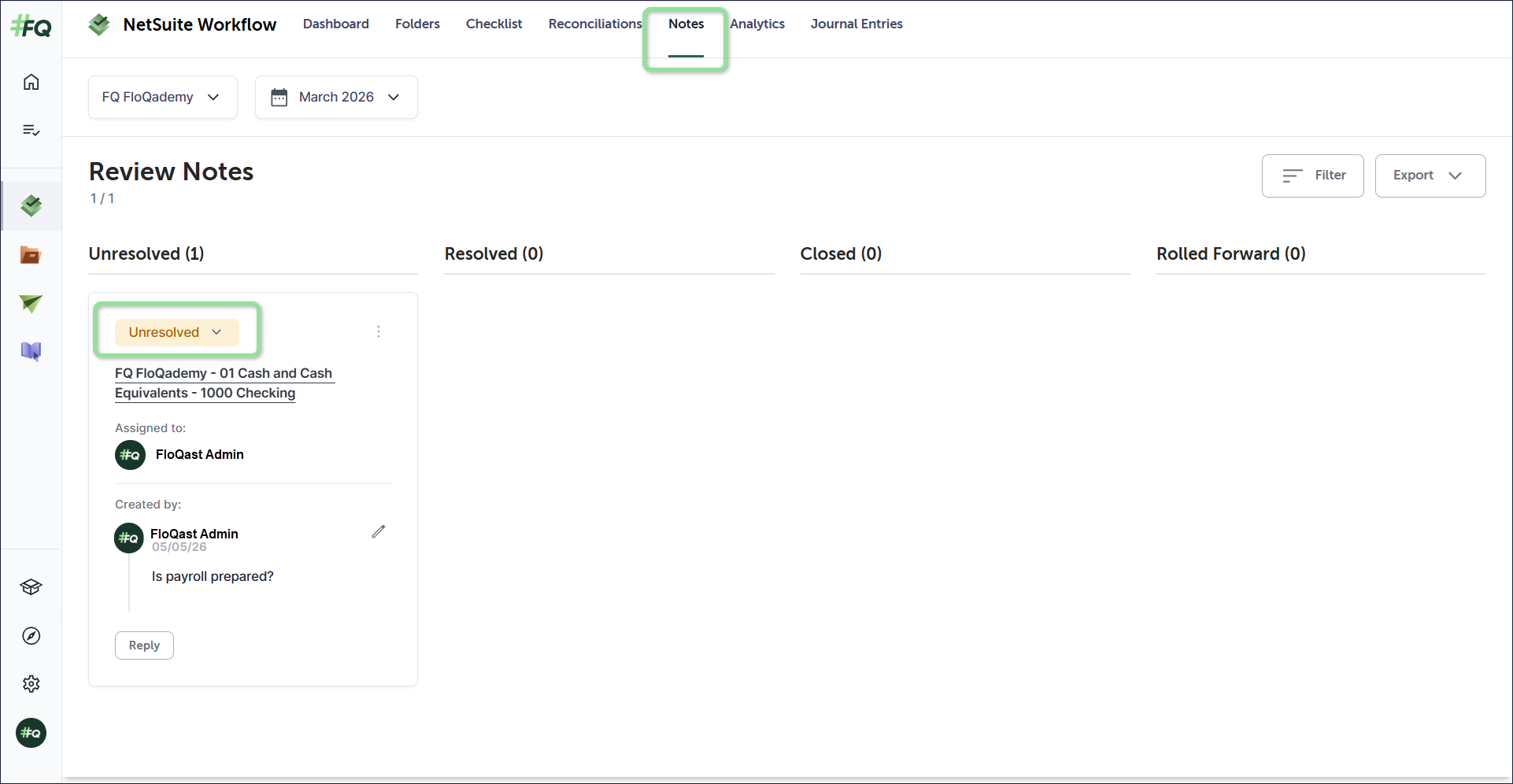Click the Rolled Forward (0) column header
The height and width of the screenshot is (784, 1513).
tap(1231, 254)
